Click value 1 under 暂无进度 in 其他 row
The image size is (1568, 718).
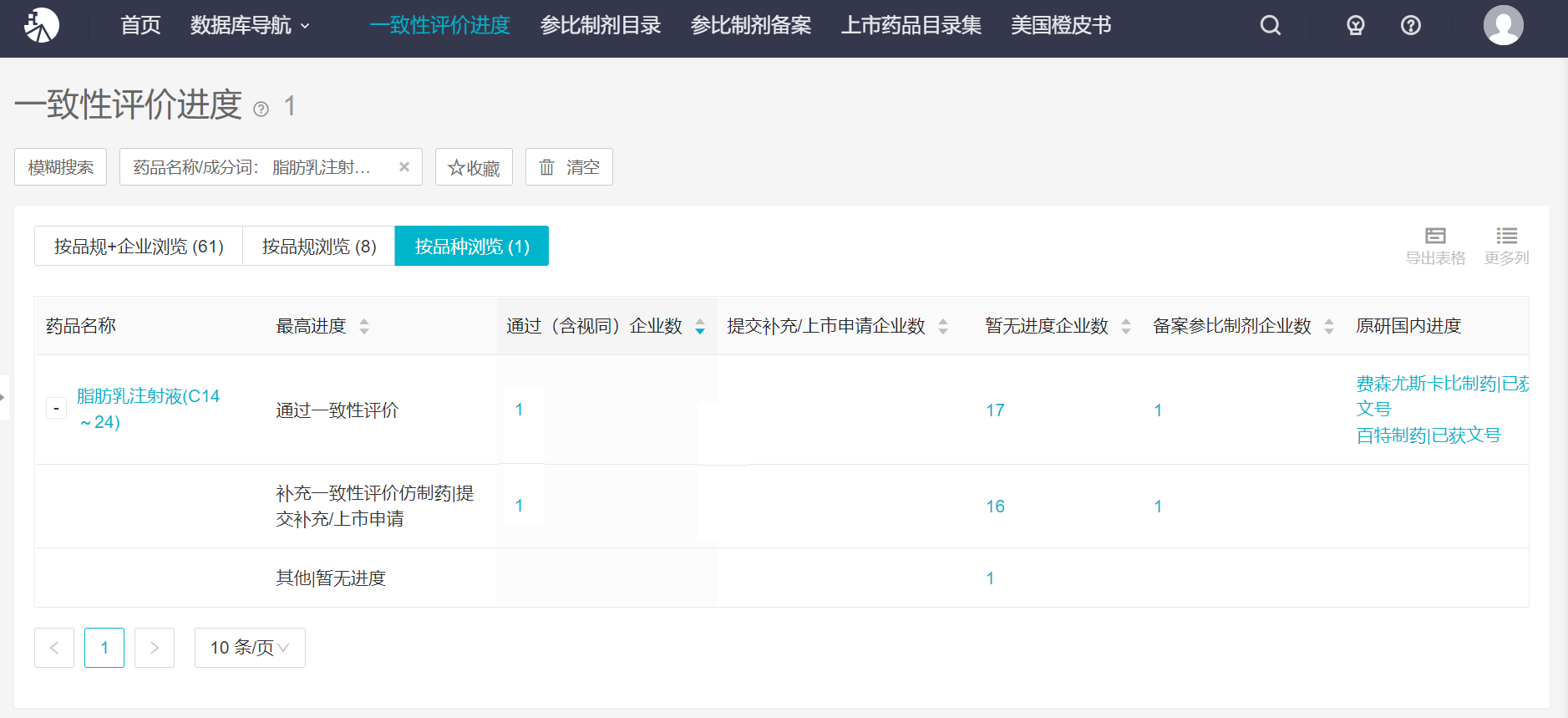[990, 578]
